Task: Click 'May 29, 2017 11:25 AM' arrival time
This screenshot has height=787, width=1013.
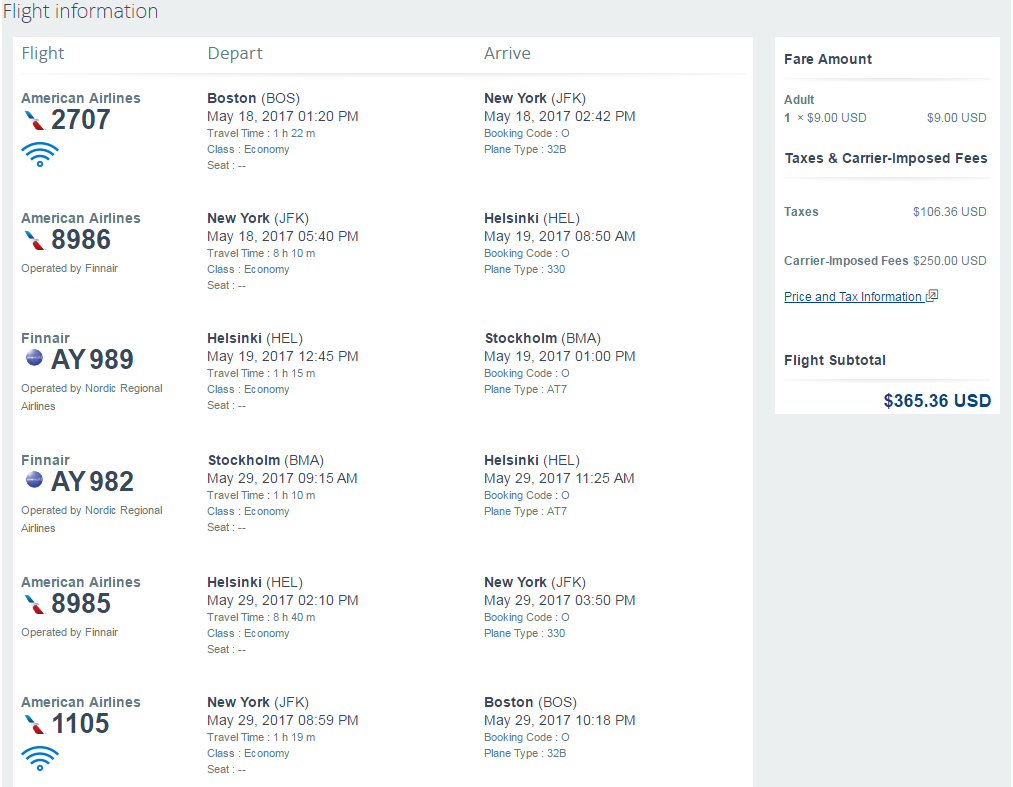Action: (x=559, y=479)
